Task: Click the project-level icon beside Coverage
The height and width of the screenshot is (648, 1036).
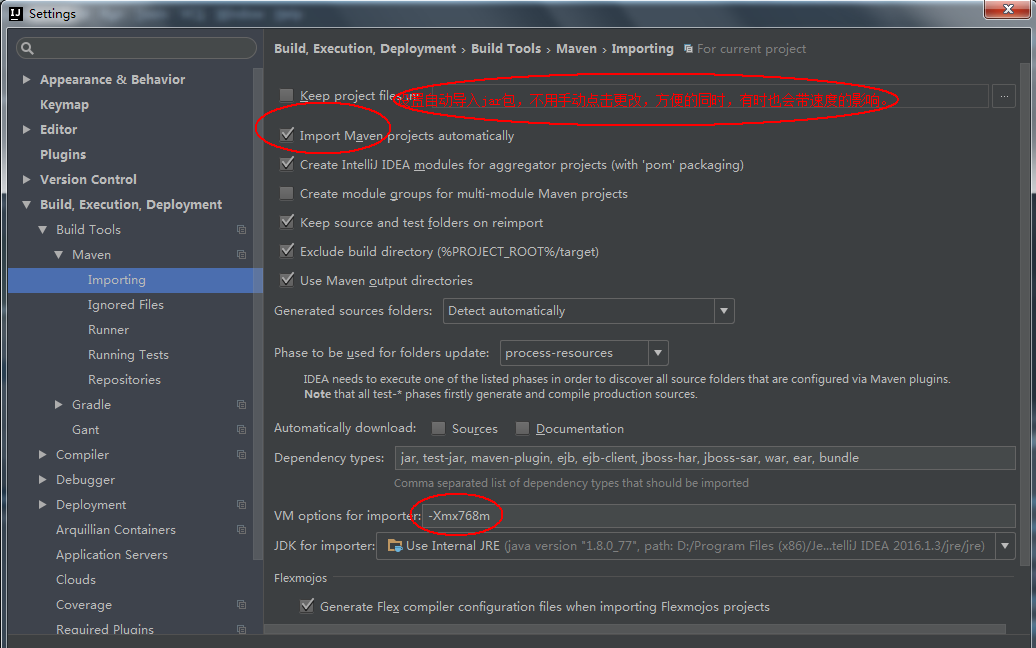Action: point(241,605)
